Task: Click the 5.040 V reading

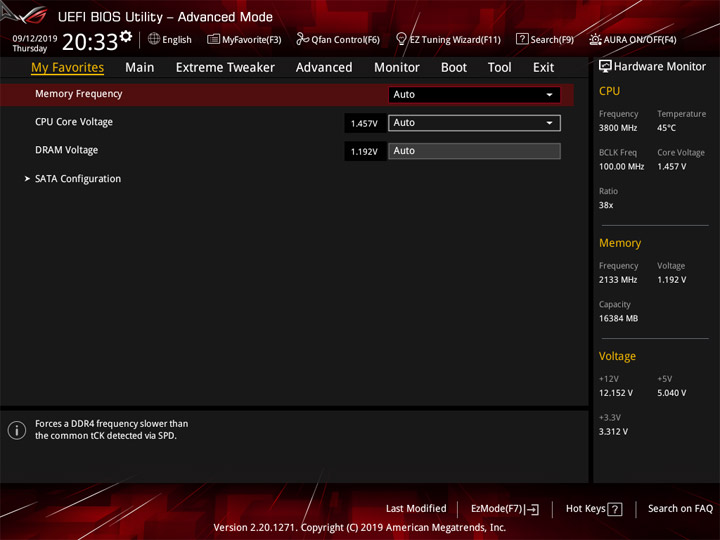Action: click(x=672, y=393)
